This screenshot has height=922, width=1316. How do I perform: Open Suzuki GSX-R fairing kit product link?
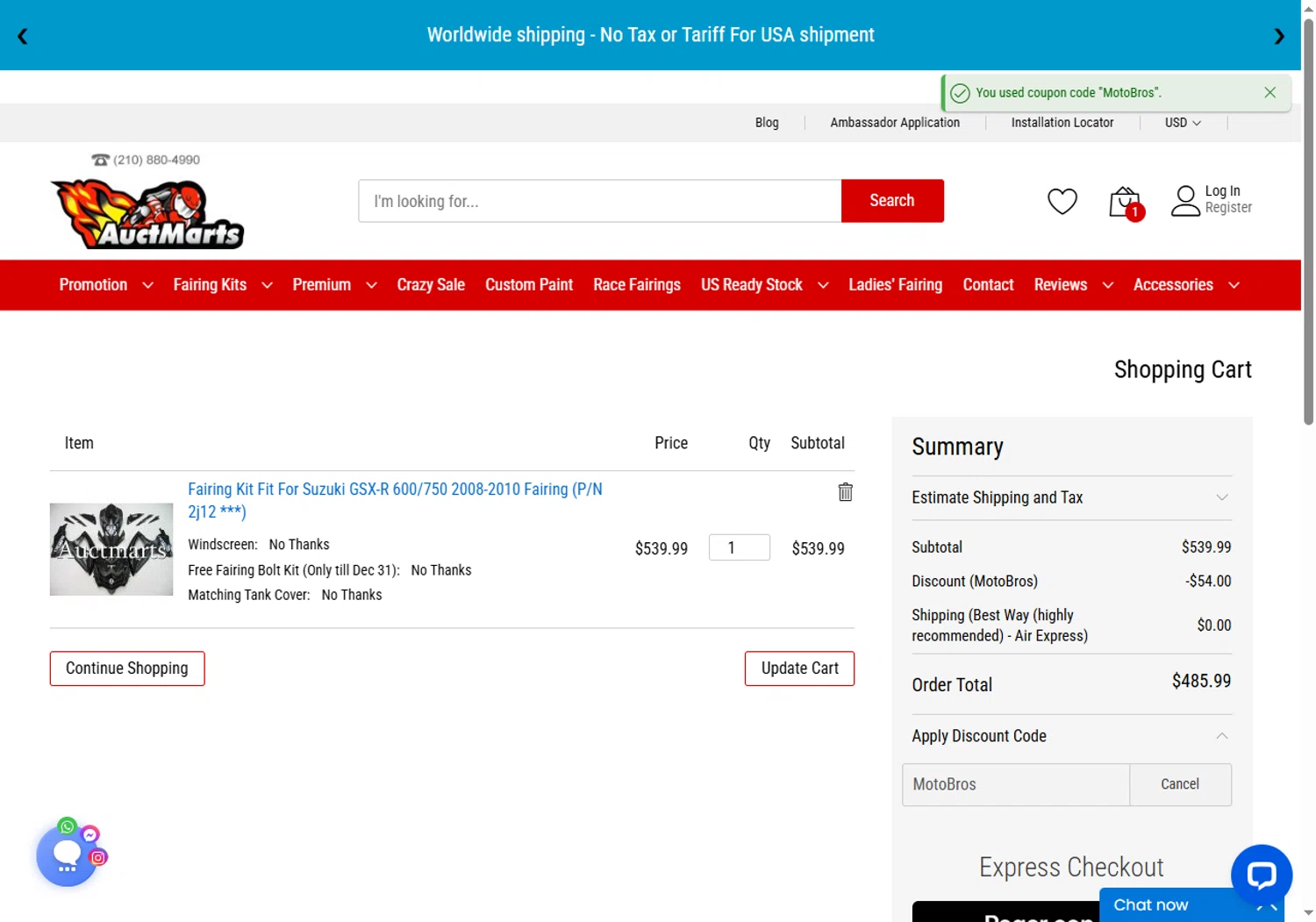(x=395, y=500)
